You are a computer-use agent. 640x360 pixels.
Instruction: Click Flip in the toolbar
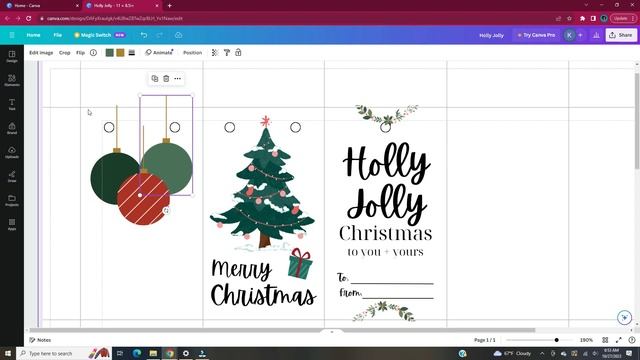pyautogui.click(x=80, y=53)
